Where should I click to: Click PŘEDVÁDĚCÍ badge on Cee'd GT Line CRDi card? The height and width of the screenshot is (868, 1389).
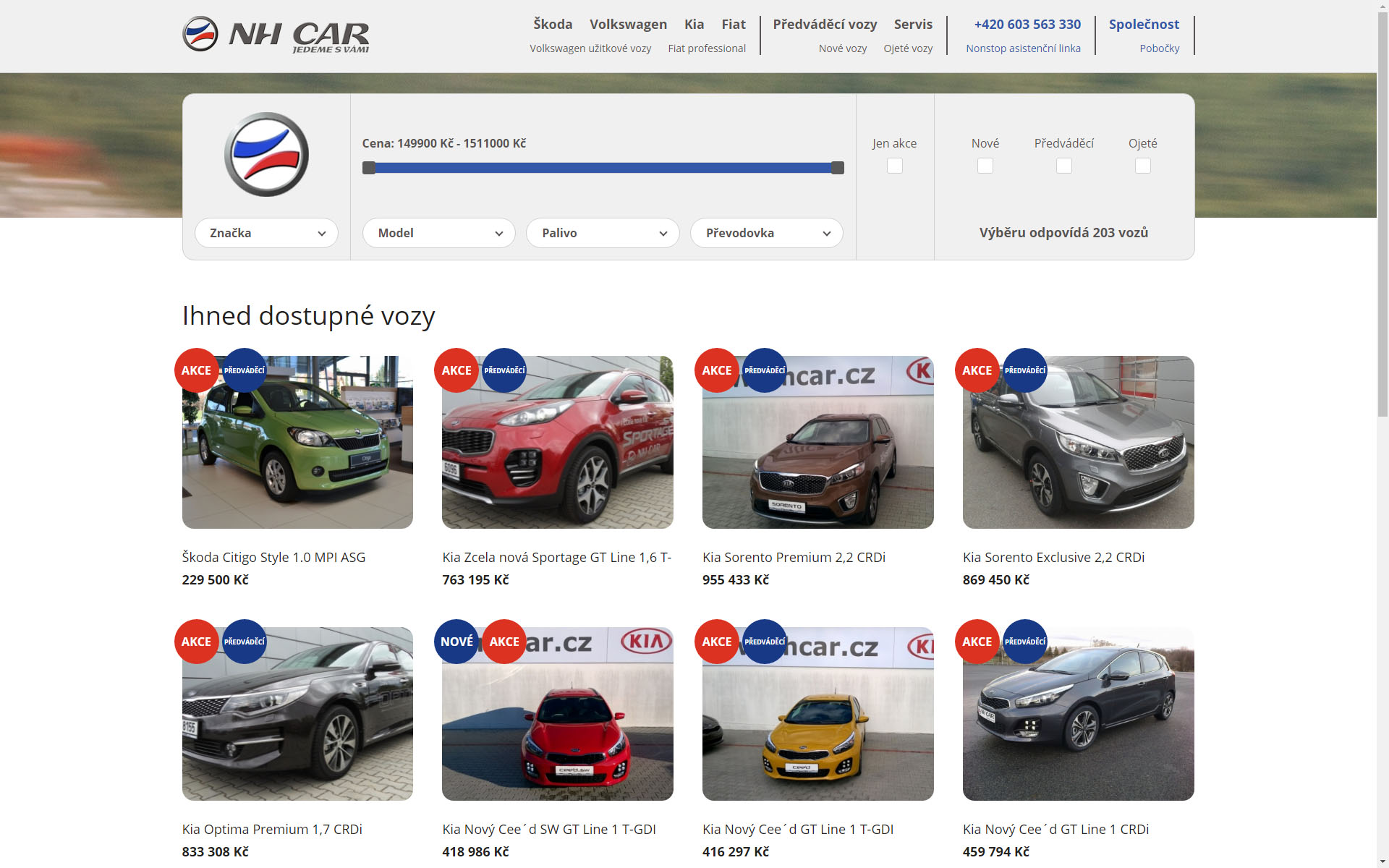(x=1025, y=642)
